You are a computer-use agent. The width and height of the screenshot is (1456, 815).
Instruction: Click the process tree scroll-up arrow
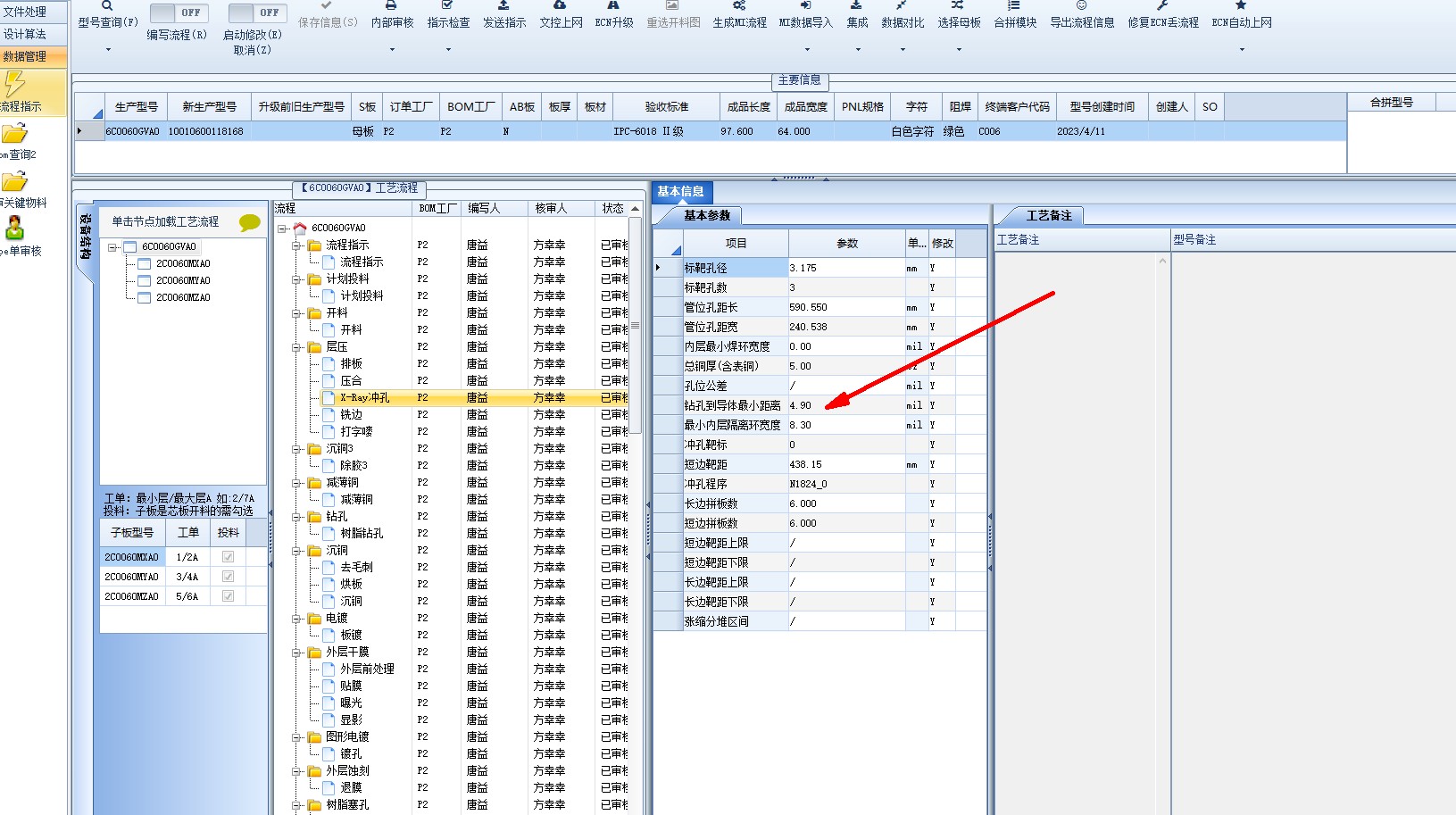pyautogui.click(x=635, y=209)
